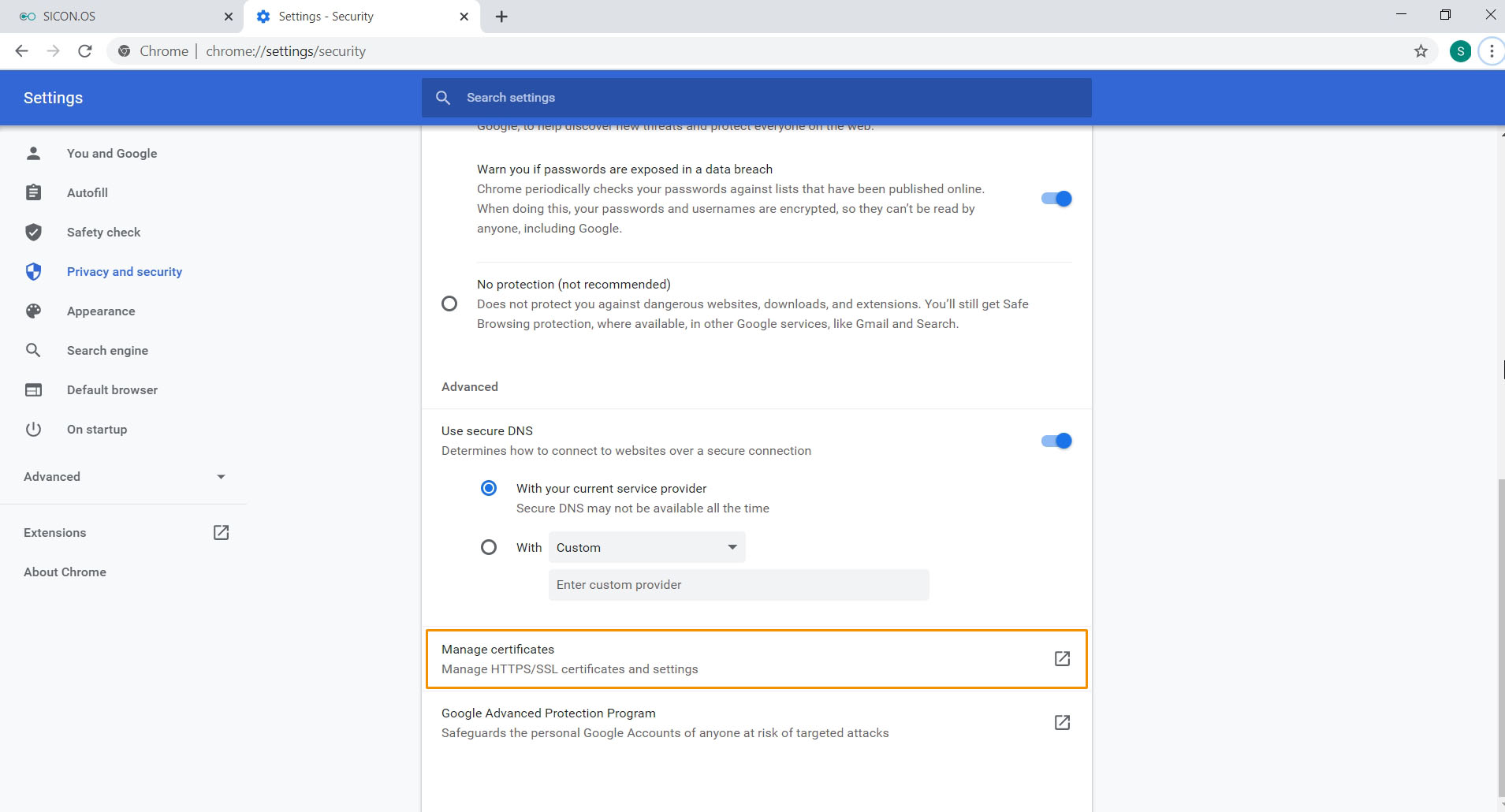Viewport: 1505px width, 812px height.
Task: Turn off data breach password warning toggle
Action: coord(1056,199)
